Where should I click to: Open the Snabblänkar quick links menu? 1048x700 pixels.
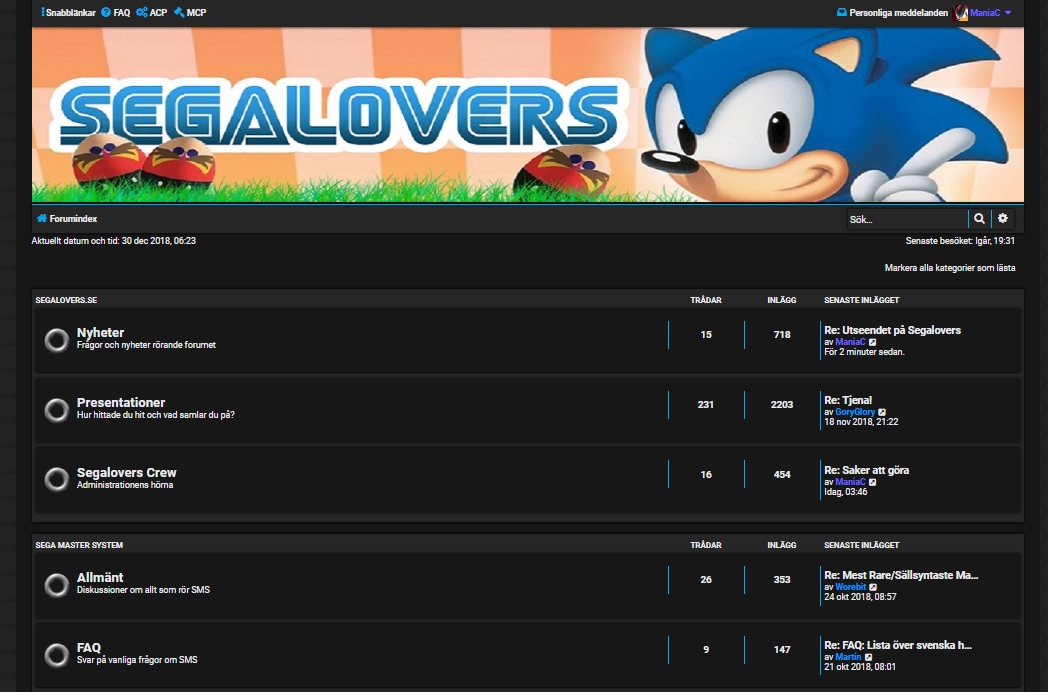point(68,12)
